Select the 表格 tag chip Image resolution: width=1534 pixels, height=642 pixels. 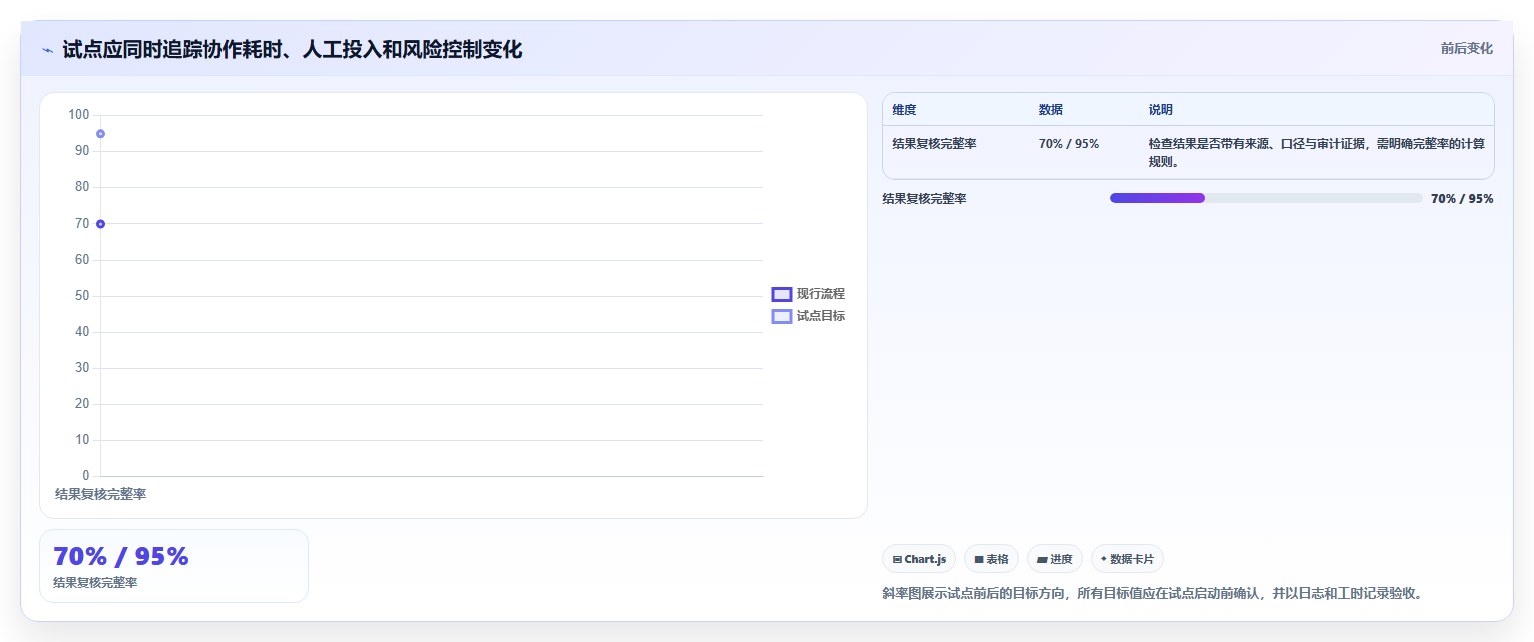(991, 559)
